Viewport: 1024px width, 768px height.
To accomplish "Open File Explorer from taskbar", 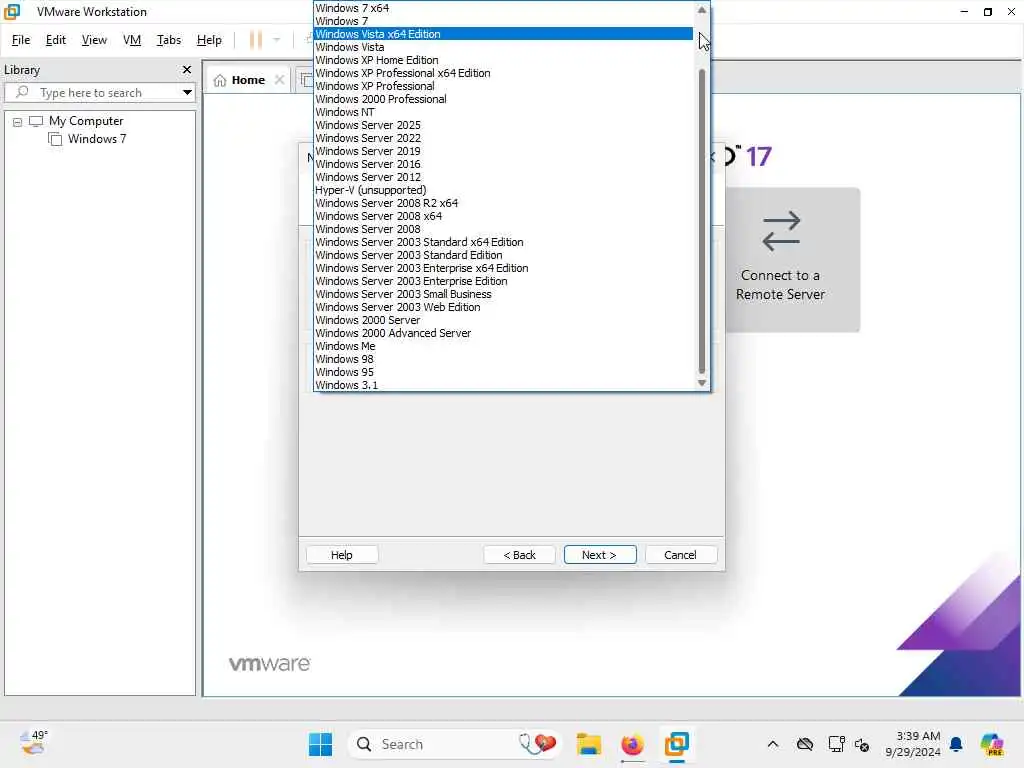I will tap(588, 744).
